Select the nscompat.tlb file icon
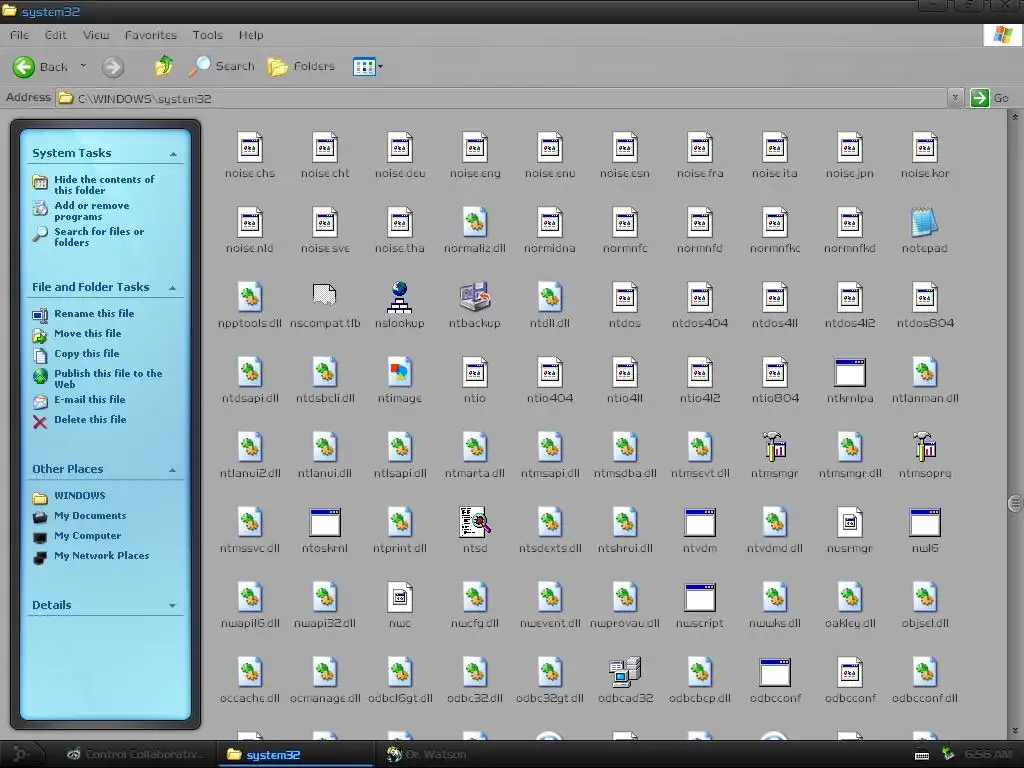Image resolution: width=1024 pixels, height=768 pixels. 325,295
